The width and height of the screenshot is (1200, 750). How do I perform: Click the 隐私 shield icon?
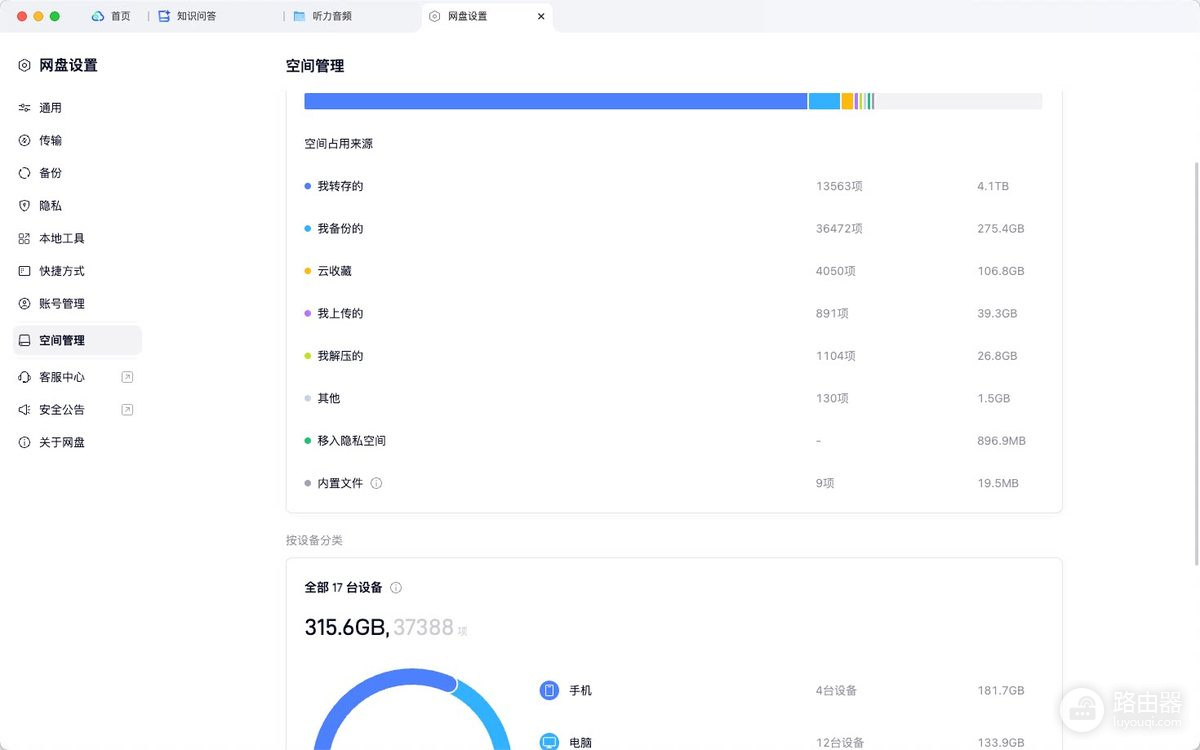[24, 206]
